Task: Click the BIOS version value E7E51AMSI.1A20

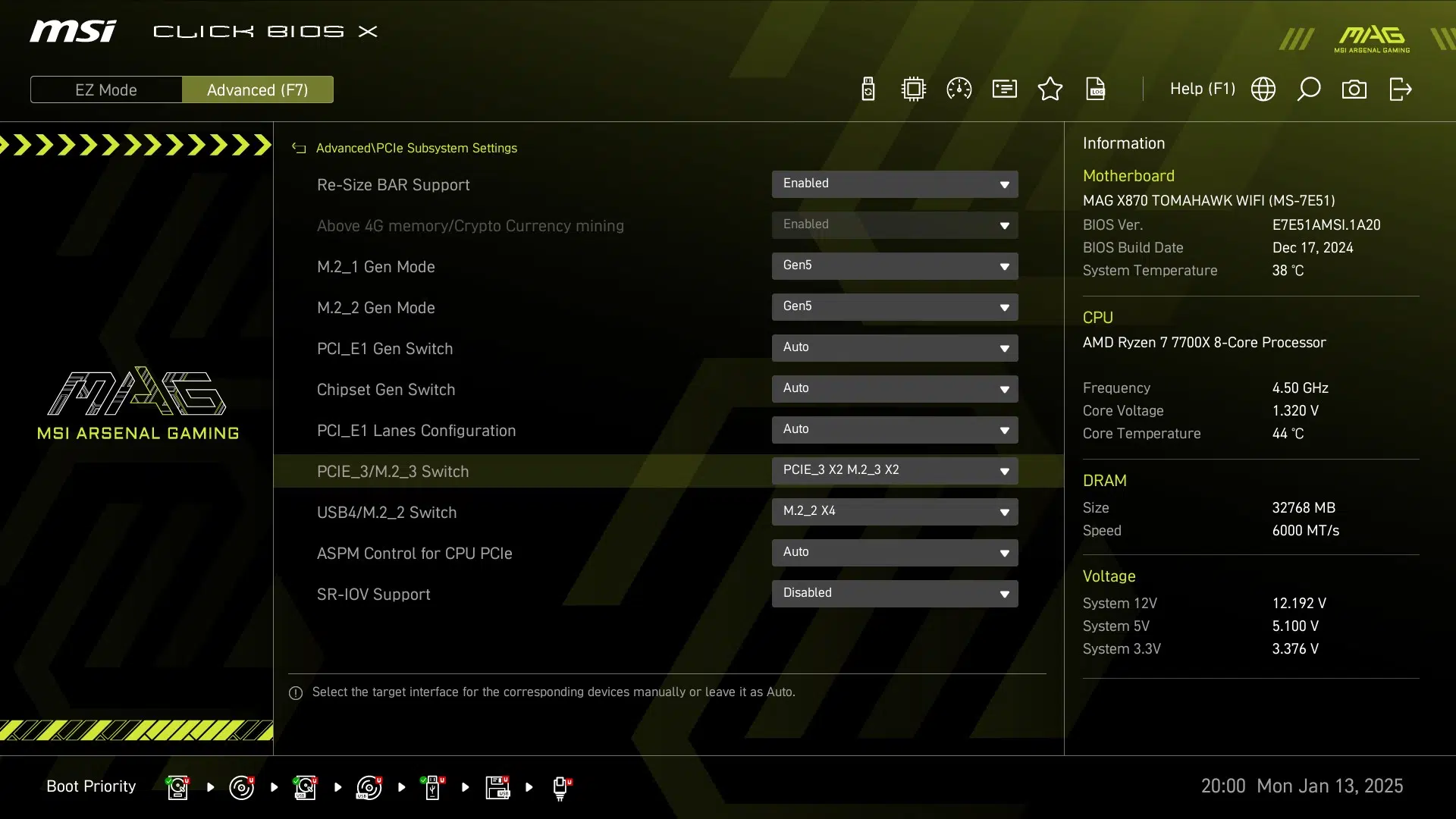Action: coord(1326,225)
